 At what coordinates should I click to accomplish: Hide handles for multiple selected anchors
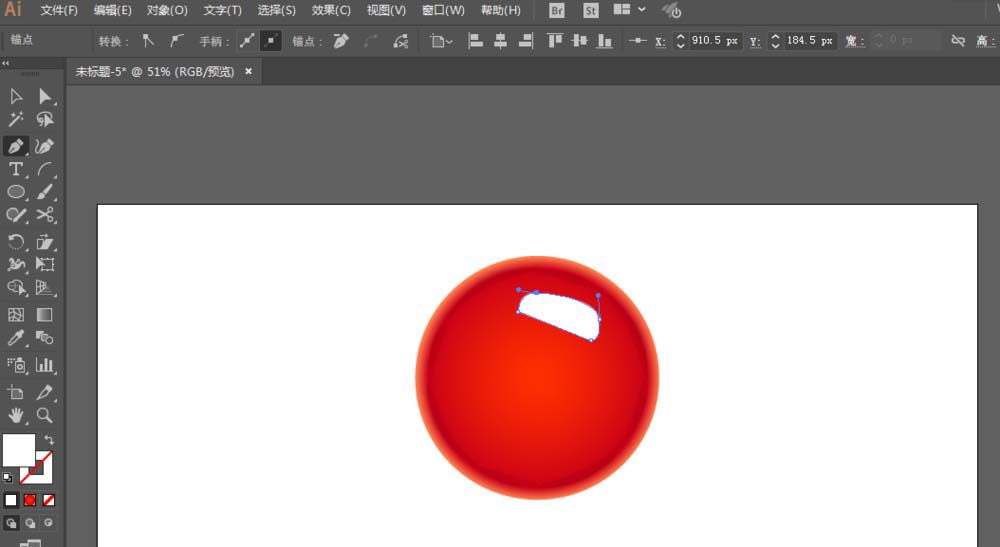click(x=271, y=41)
